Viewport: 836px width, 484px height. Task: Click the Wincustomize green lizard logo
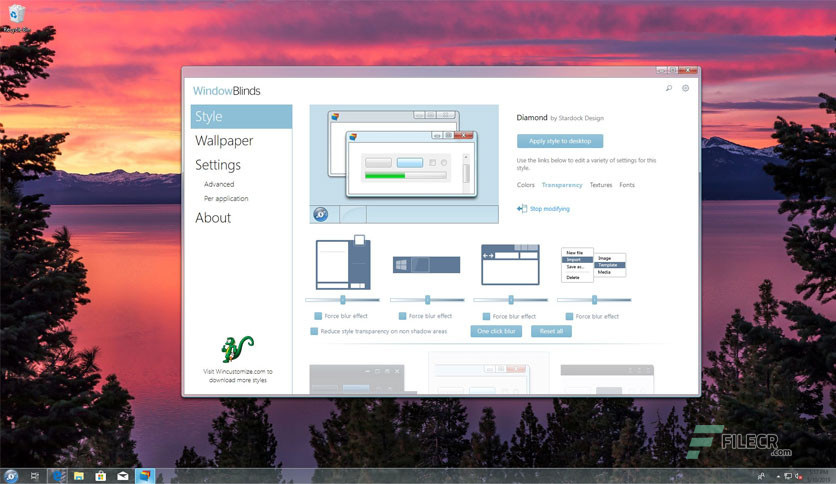237,349
